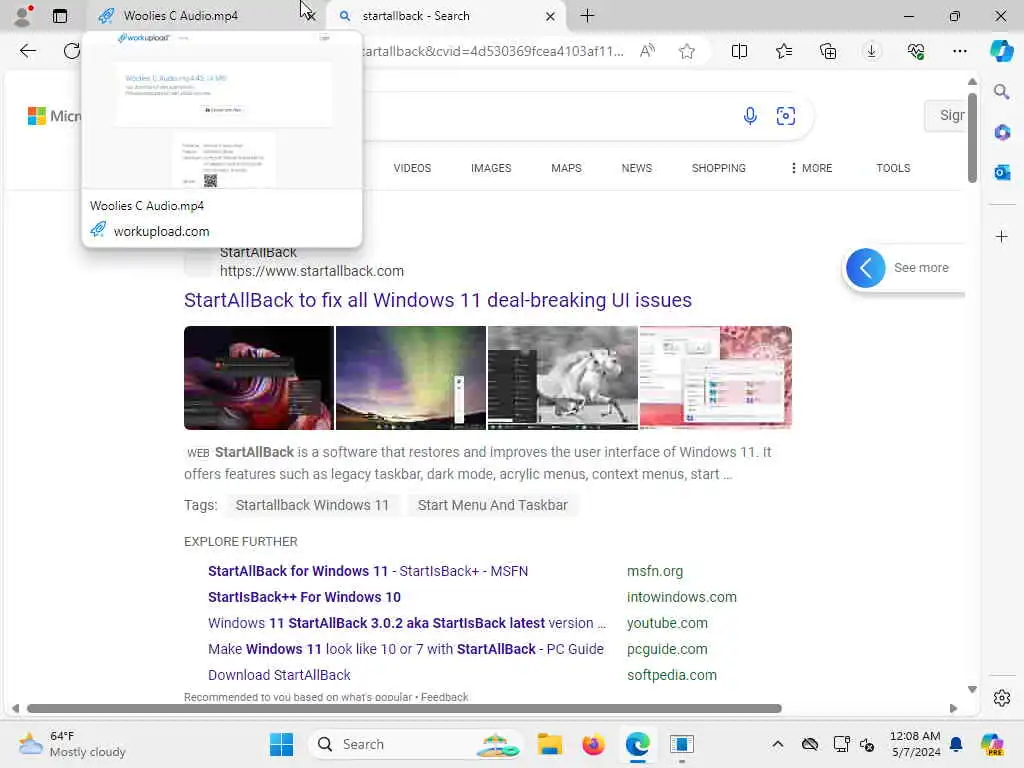Open the clock showing 12:08 AM
Screen dimensions: 1024x768
click(x=915, y=744)
